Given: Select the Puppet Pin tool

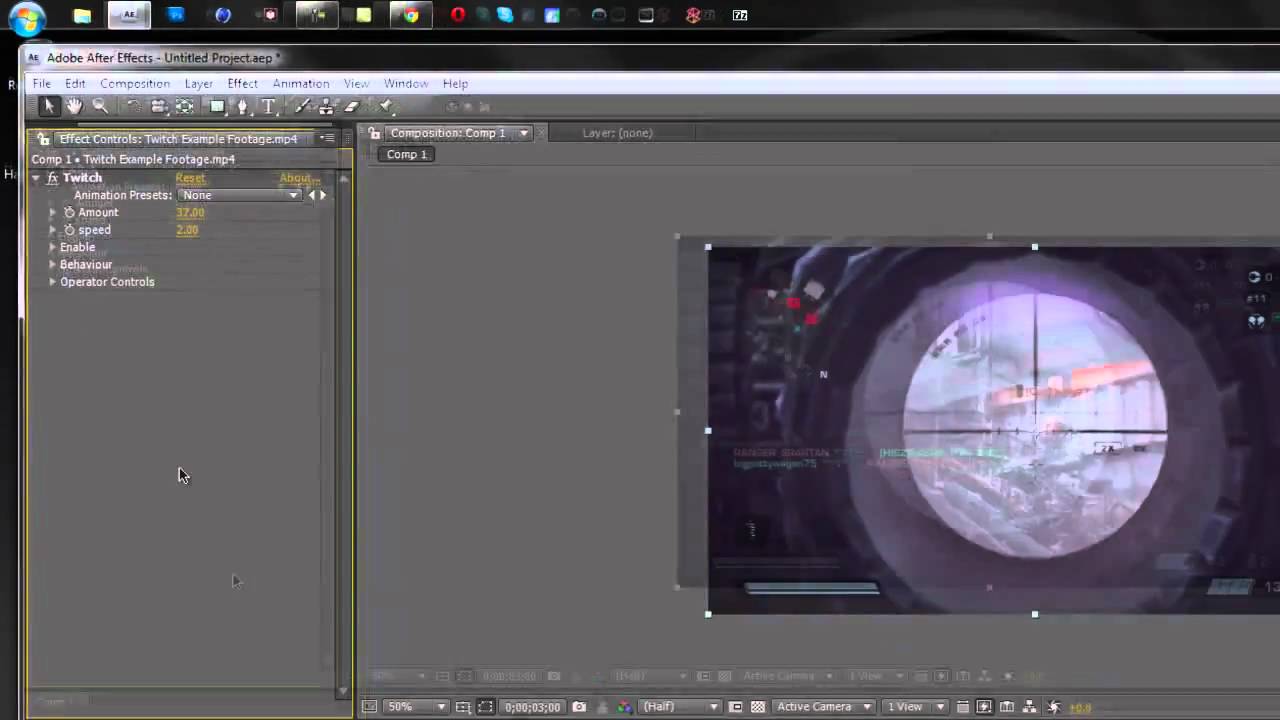Looking at the screenshot, I should pyautogui.click(x=386, y=106).
